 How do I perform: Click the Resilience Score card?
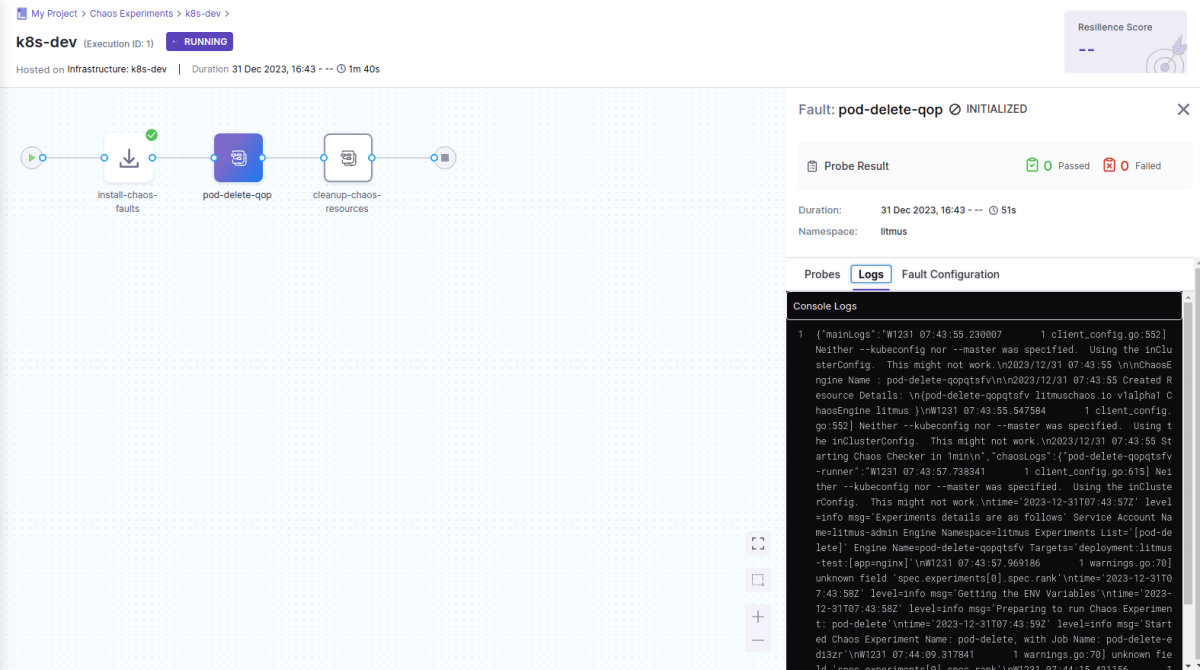click(x=1125, y=42)
